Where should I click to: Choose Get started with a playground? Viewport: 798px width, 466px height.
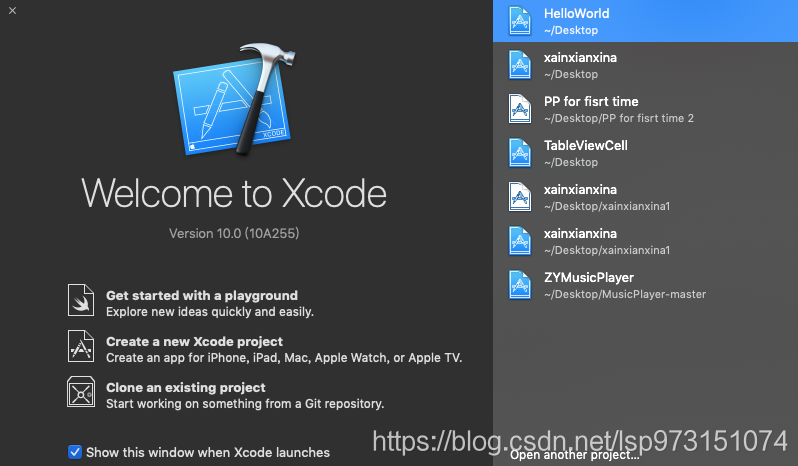[202, 296]
